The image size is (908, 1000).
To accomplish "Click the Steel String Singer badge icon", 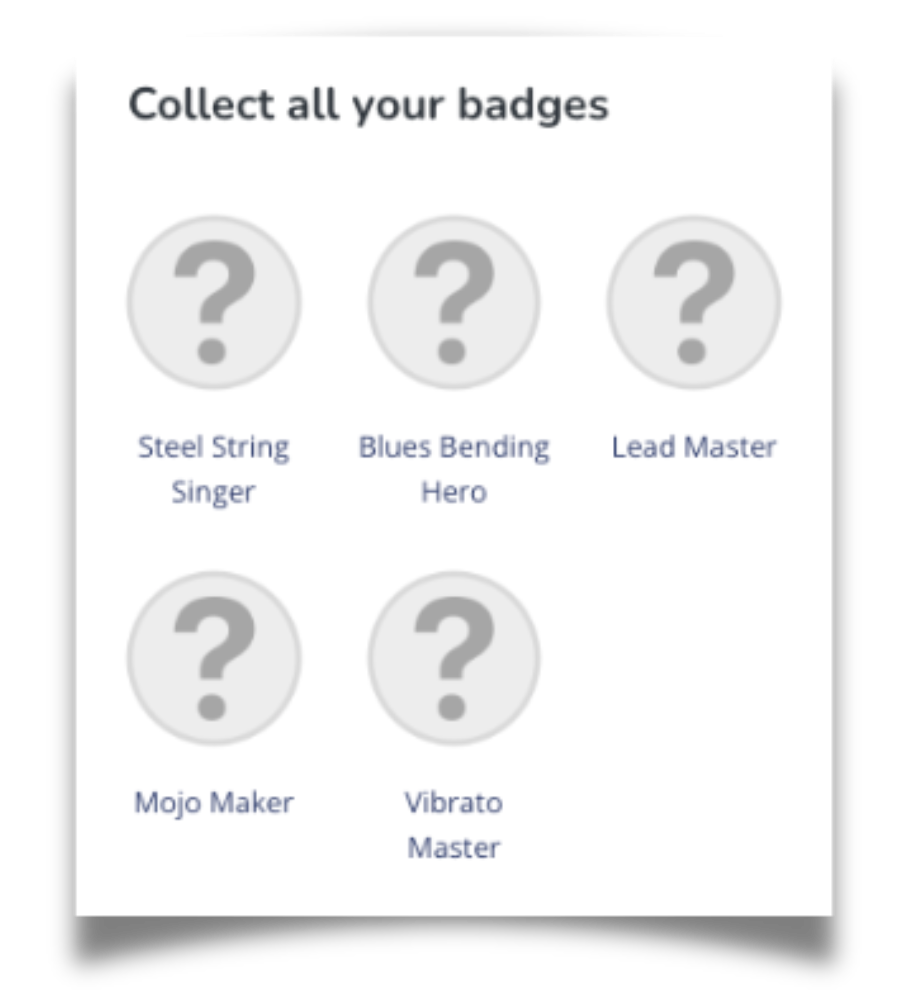I will coord(213,303).
